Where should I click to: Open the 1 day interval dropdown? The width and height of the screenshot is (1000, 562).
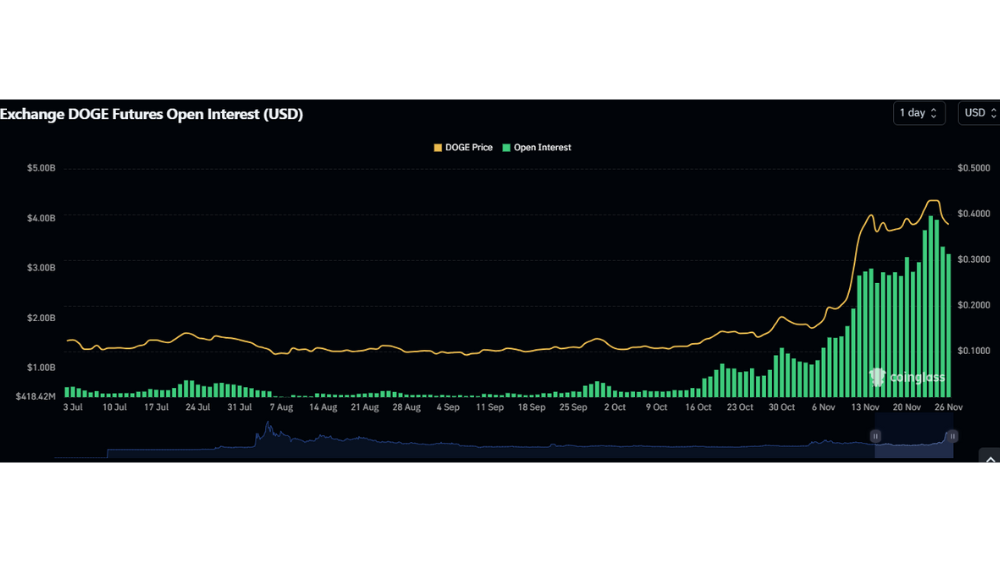pyautogui.click(x=918, y=113)
